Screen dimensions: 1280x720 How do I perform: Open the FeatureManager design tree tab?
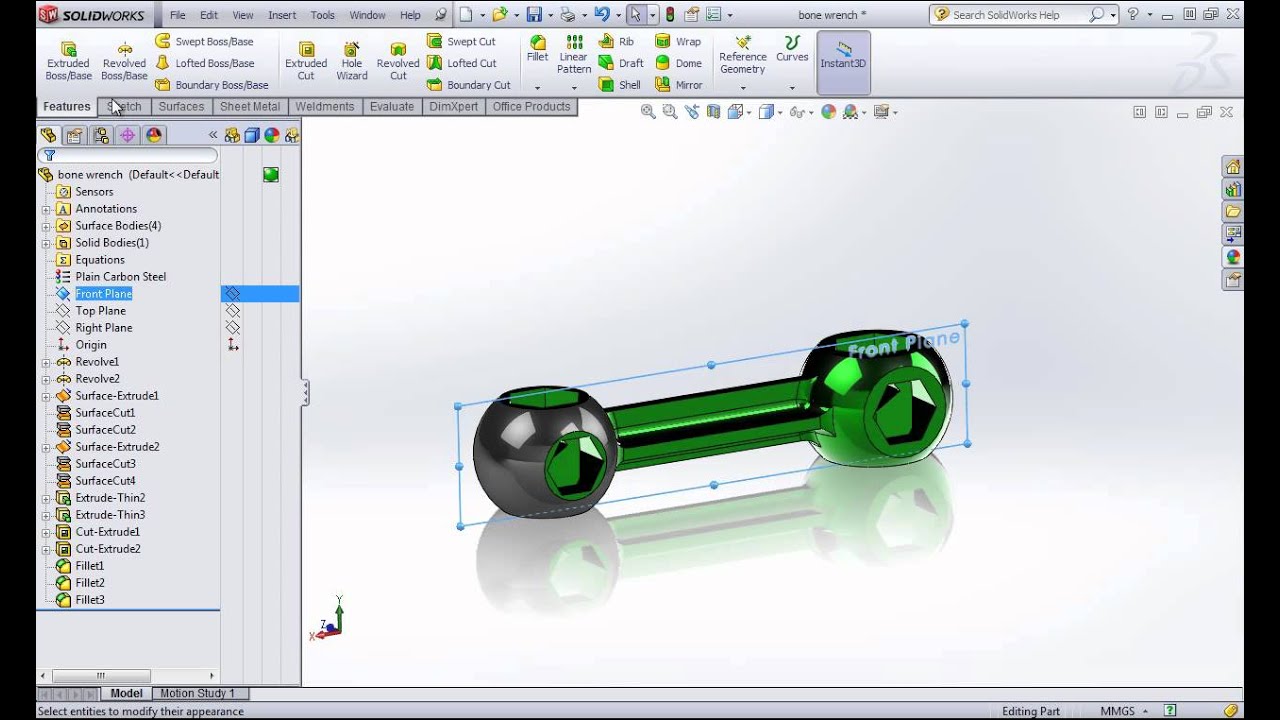coord(48,135)
